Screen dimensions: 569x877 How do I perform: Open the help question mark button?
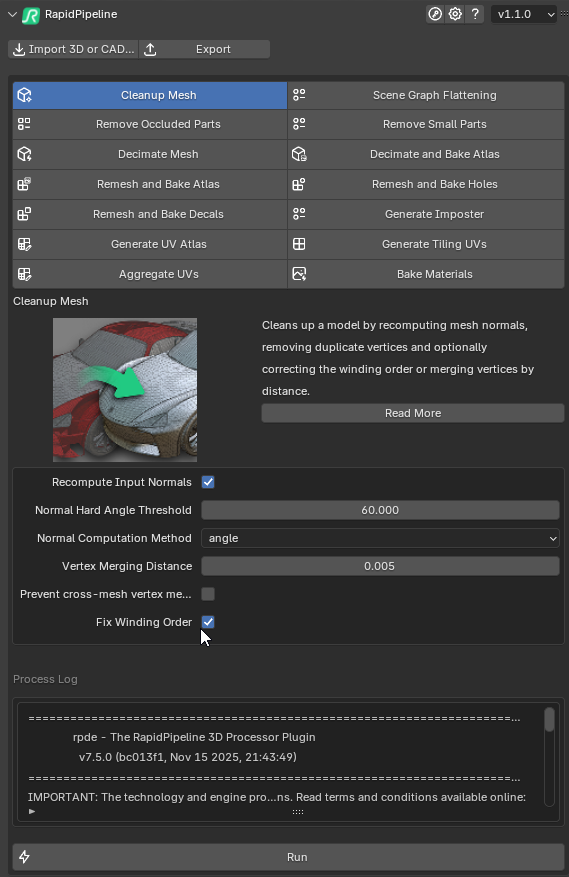pos(475,14)
